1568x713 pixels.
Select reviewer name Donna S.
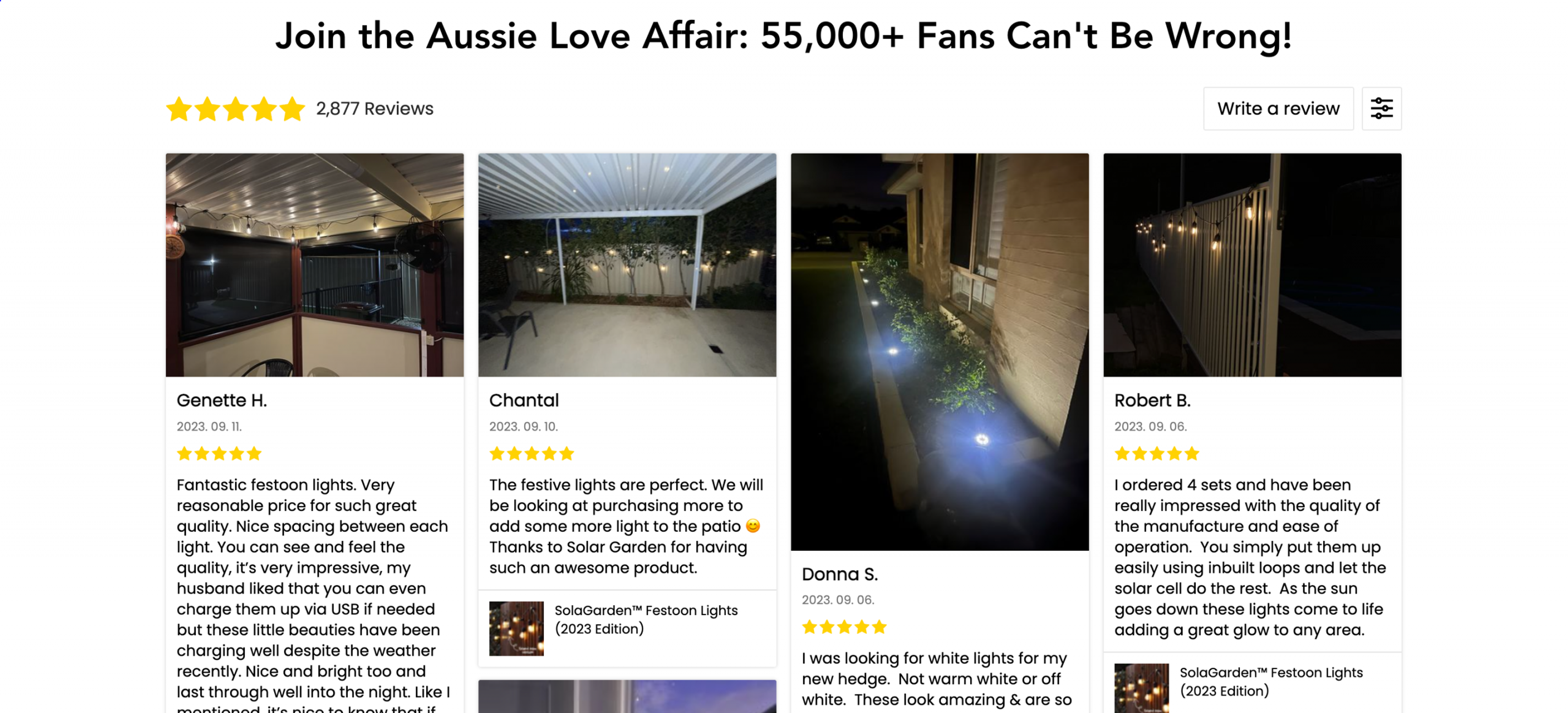coord(840,574)
